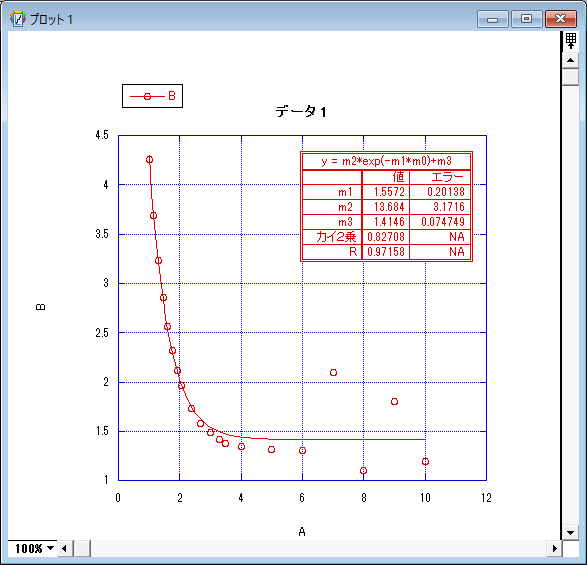The image size is (587, 565).
Task: Click the KaleidaGraph plot window icon
Action: point(18,19)
